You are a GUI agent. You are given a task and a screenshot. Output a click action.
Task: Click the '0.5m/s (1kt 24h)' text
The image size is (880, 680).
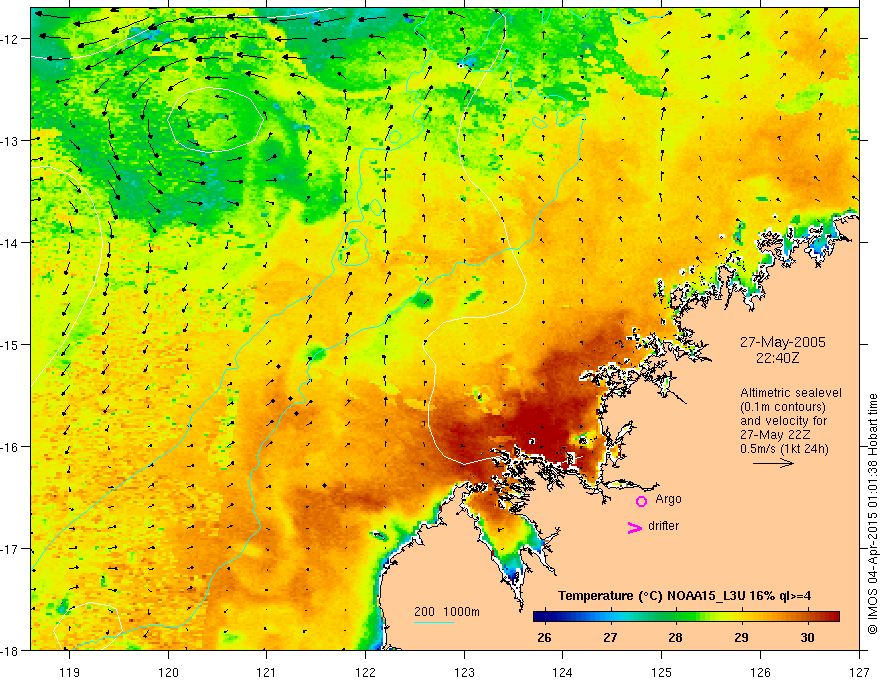pos(784,449)
